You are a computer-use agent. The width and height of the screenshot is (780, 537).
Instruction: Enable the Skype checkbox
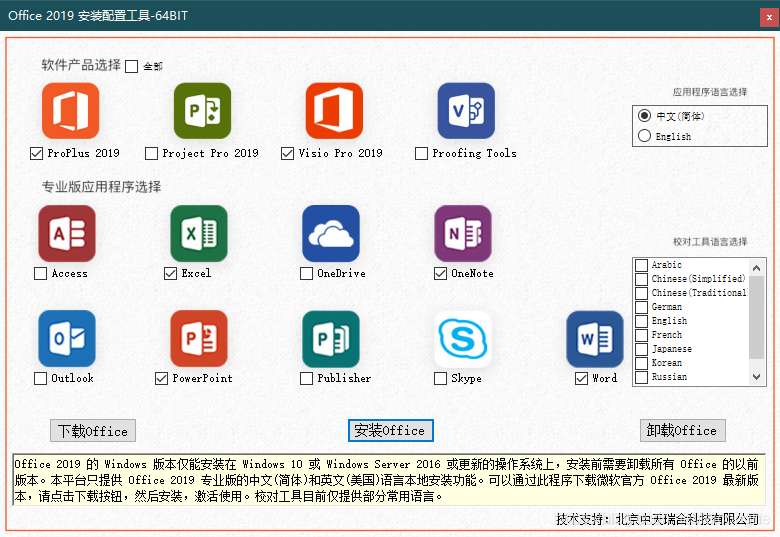pyautogui.click(x=440, y=378)
